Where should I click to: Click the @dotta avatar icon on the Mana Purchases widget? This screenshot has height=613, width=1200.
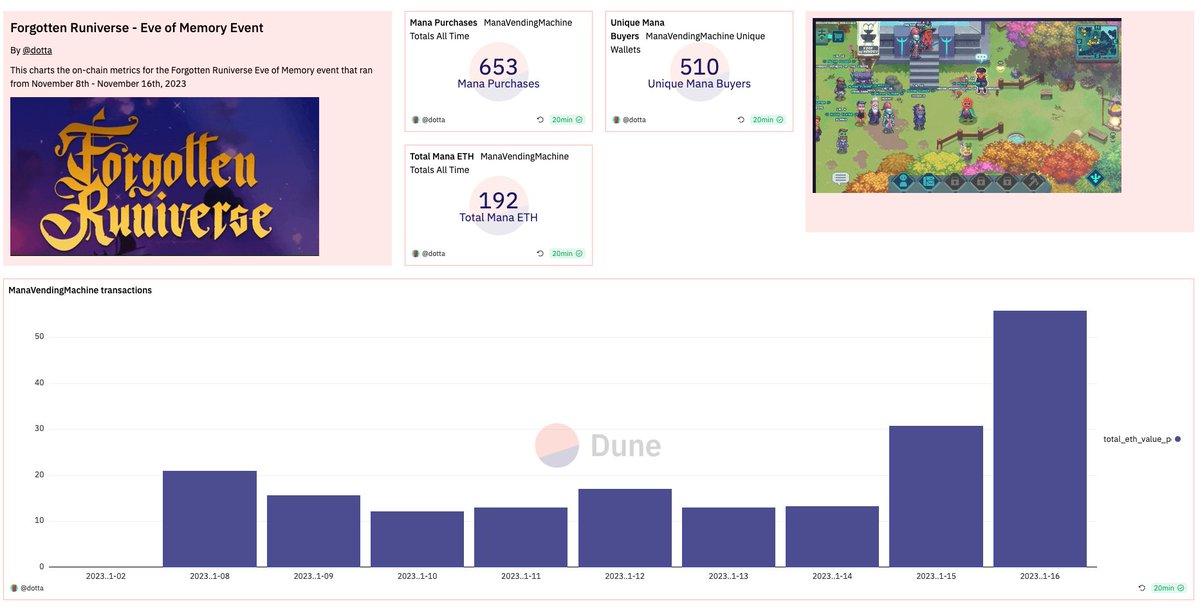pyautogui.click(x=415, y=119)
